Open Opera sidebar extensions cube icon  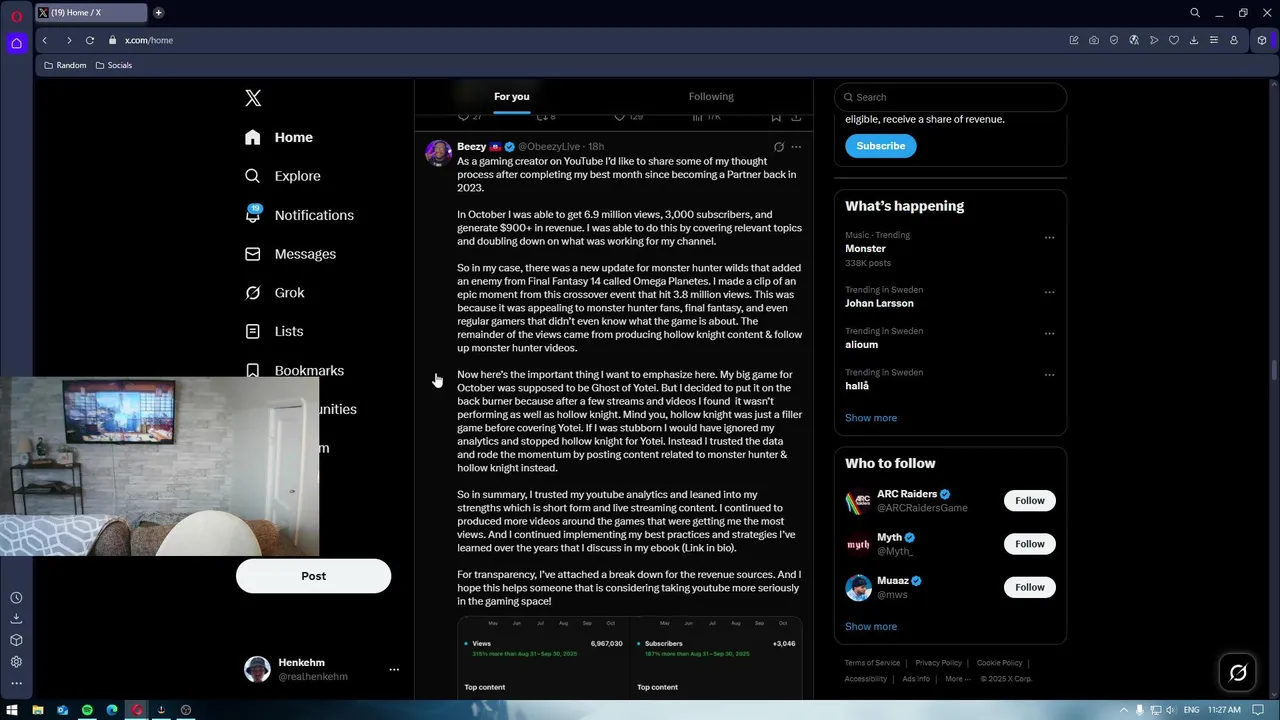click(x=16, y=640)
